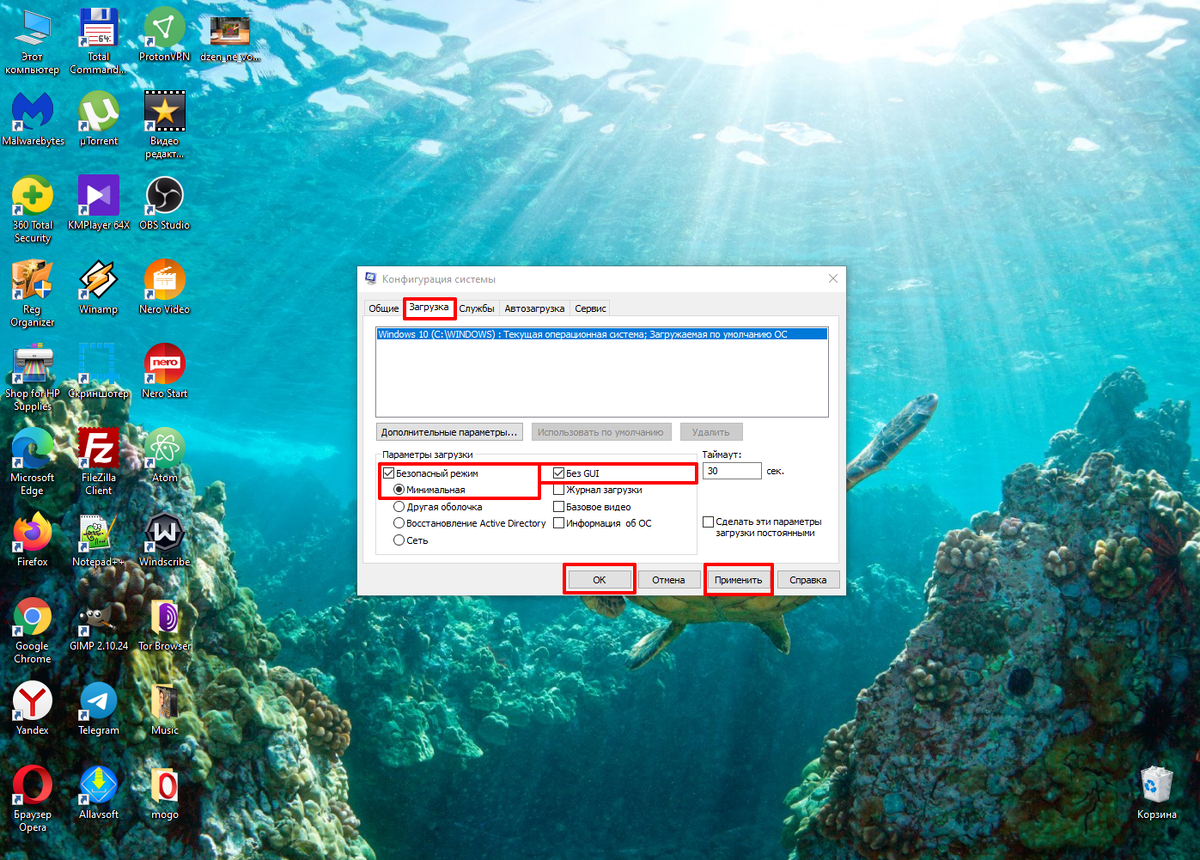Enable Журнал загрузки checkbox
The width and height of the screenshot is (1200, 860).
point(559,490)
